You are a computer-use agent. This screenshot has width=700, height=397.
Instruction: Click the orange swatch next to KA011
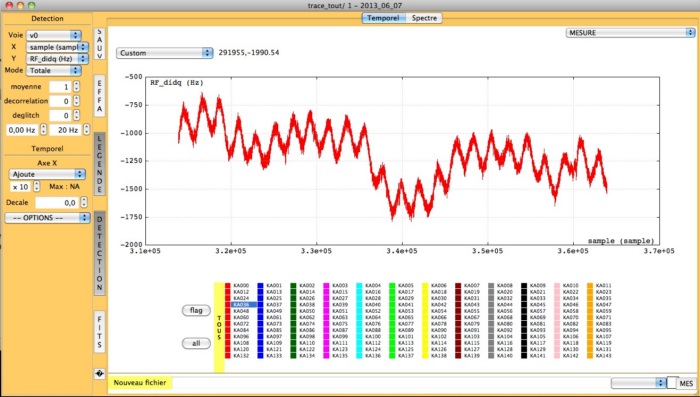click(590, 285)
